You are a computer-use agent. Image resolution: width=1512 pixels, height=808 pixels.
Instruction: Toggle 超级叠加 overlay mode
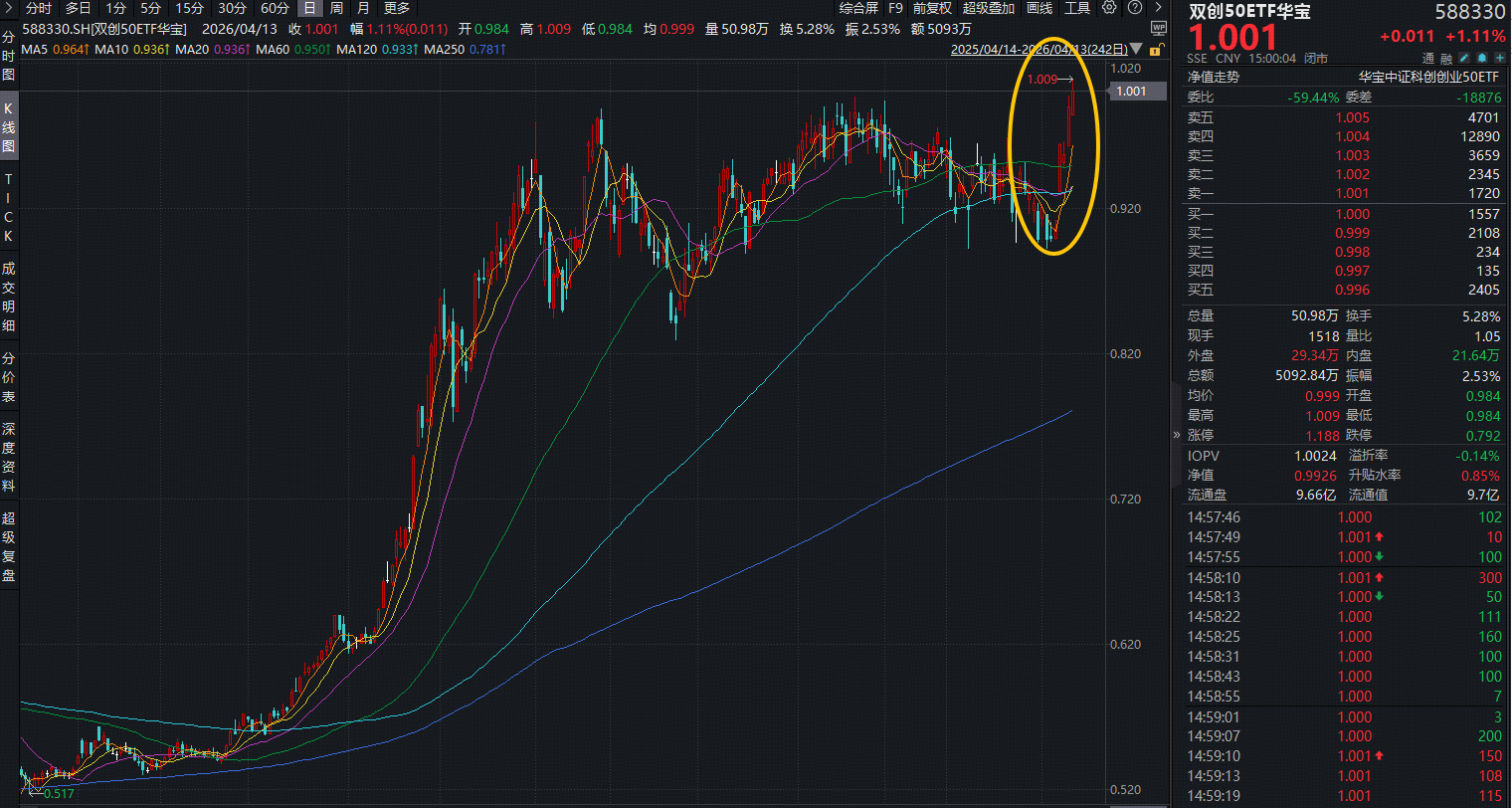pos(988,8)
